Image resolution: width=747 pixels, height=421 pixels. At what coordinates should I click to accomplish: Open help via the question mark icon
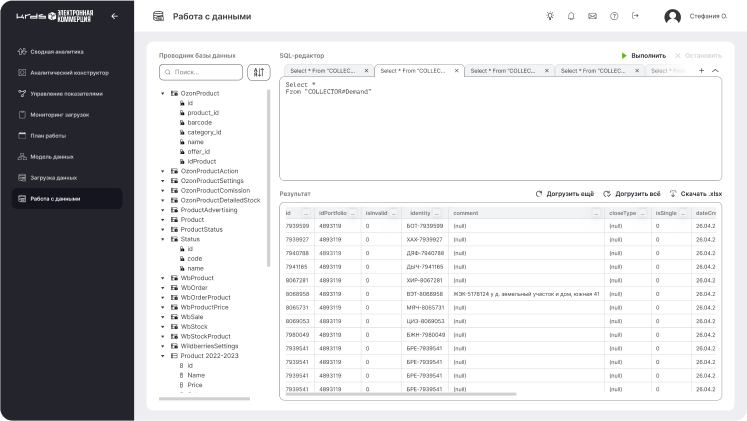click(613, 16)
